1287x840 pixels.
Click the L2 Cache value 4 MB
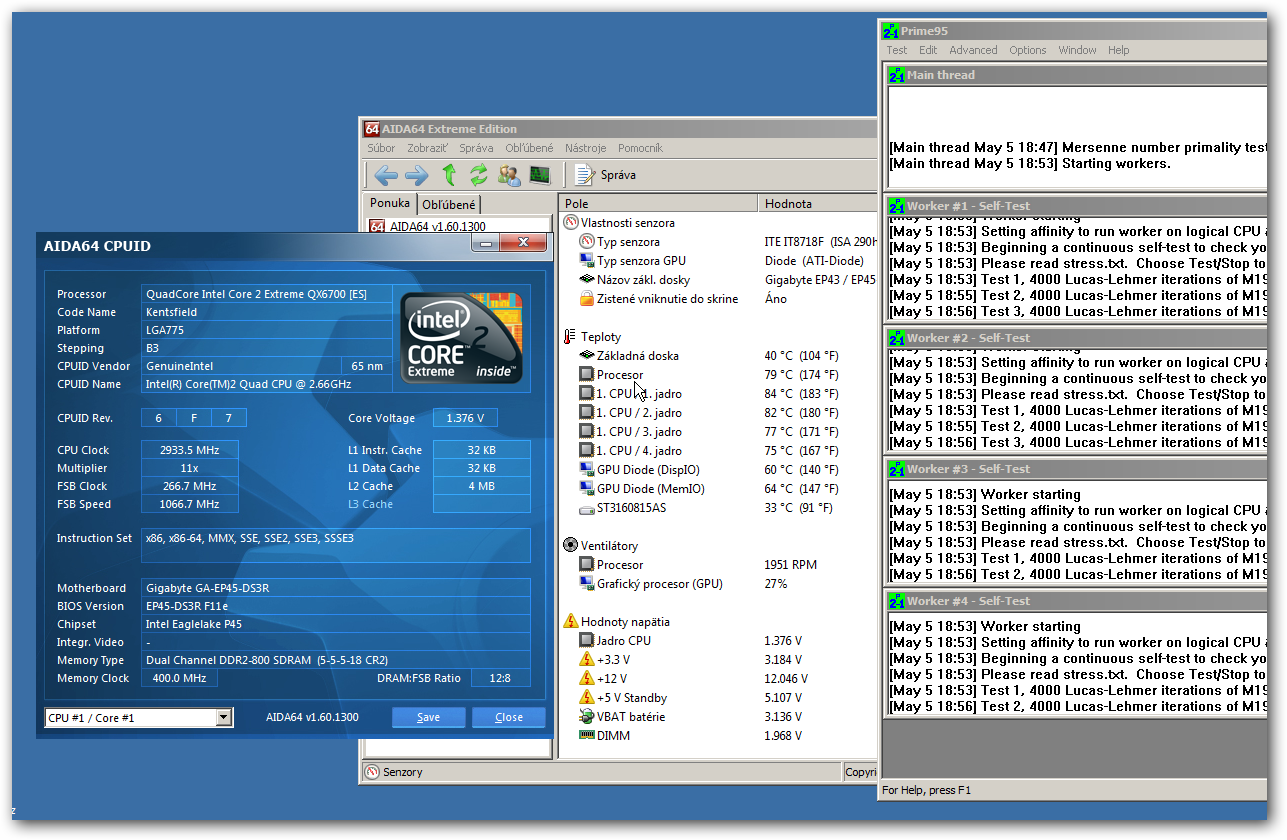pos(481,486)
